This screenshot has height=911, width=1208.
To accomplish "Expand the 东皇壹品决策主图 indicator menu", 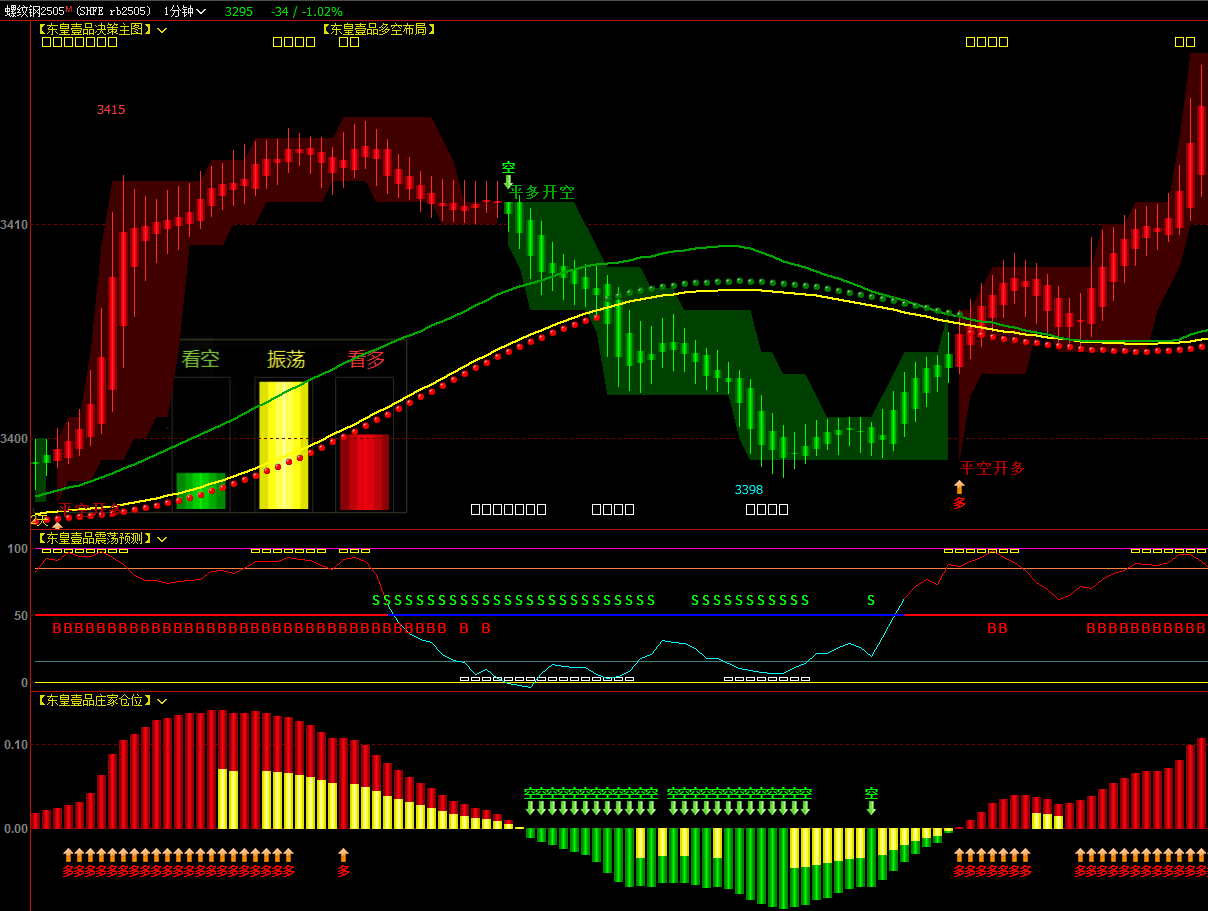I will [162, 30].
